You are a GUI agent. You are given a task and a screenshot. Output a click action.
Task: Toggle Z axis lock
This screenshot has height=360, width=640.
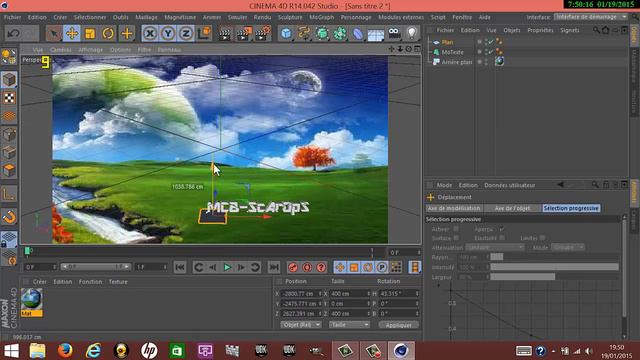click(x=186, y=33)
